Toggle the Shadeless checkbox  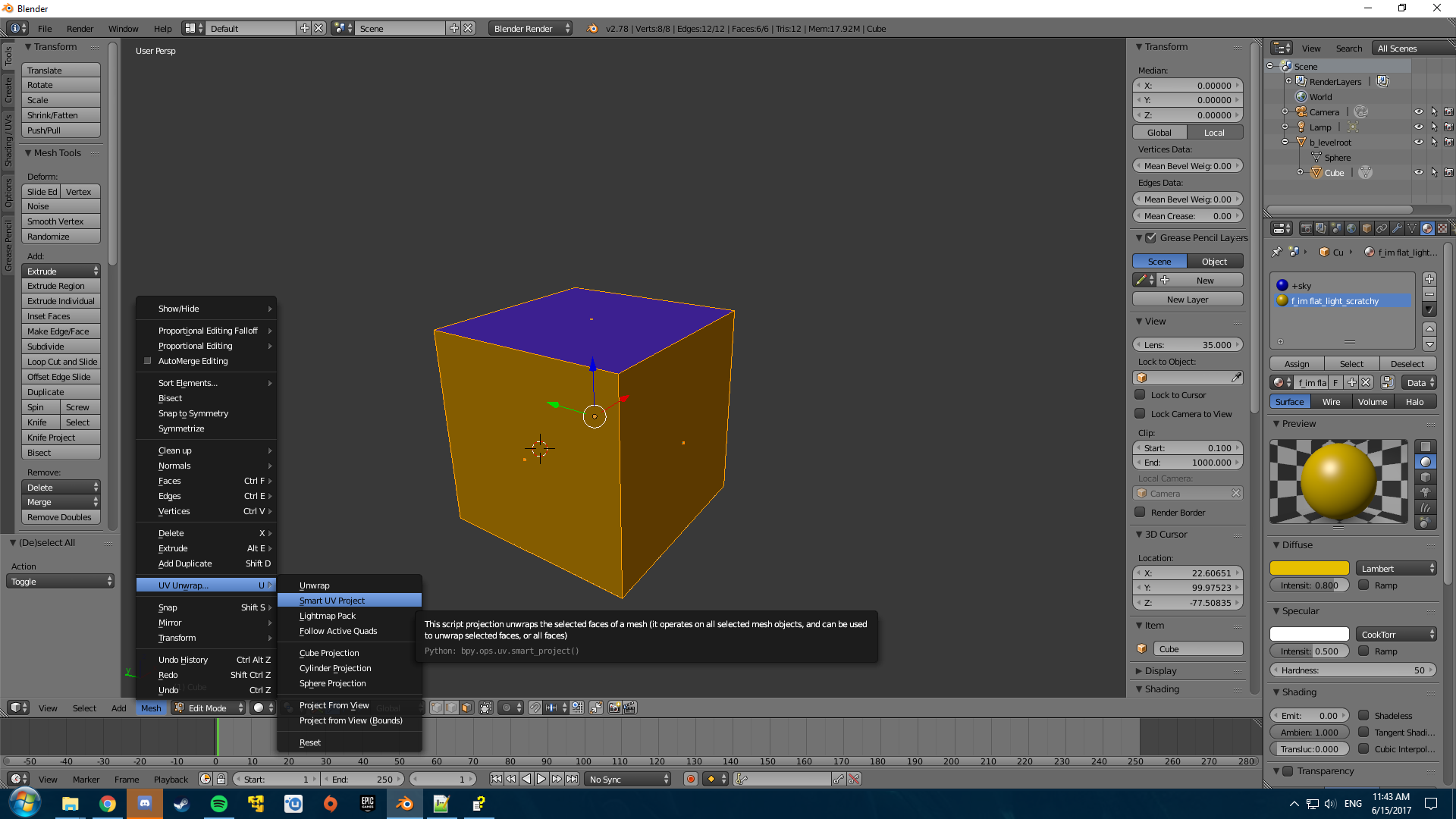coord(1363,715)
